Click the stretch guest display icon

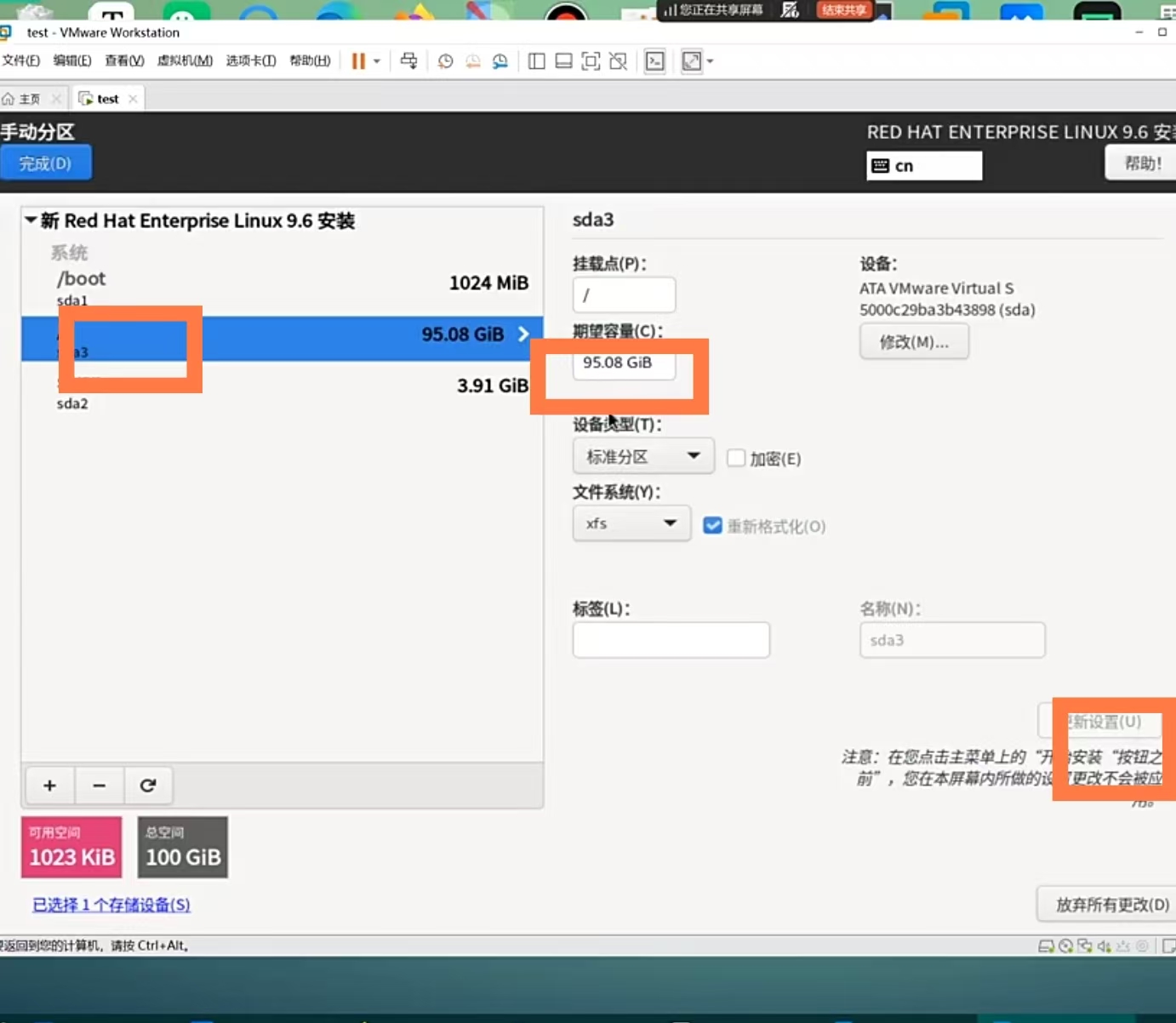click(x=692, y=61)
